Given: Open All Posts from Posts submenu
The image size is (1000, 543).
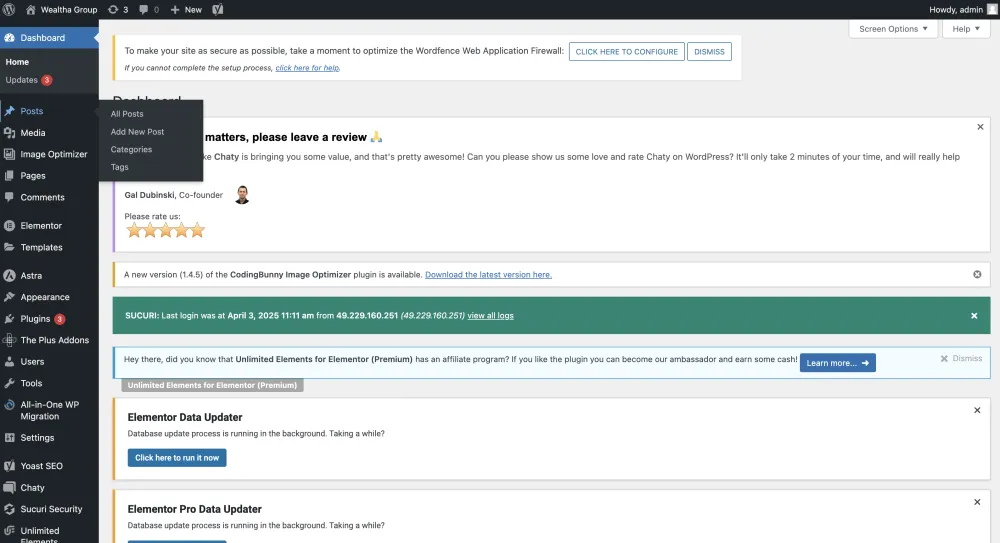Looking at the screenshot, I should (127, 114).
